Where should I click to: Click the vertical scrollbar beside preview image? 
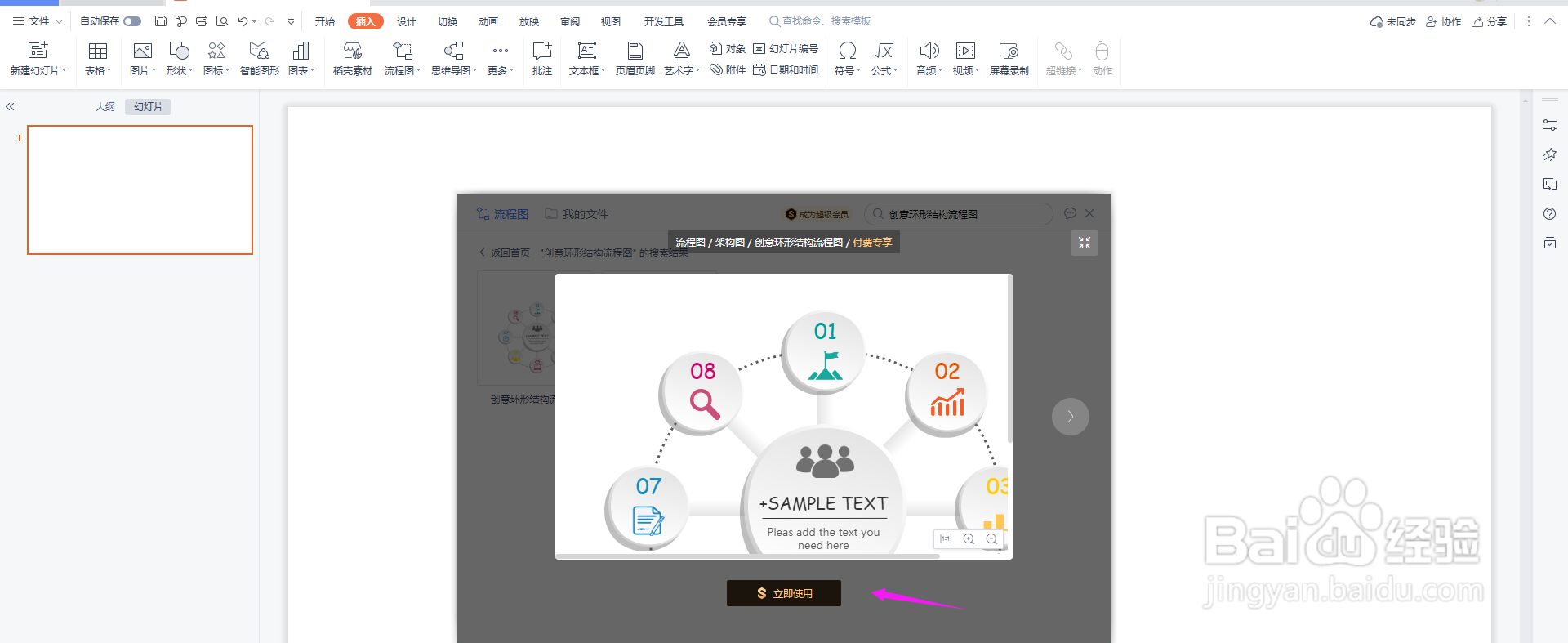coord(1009,358)
